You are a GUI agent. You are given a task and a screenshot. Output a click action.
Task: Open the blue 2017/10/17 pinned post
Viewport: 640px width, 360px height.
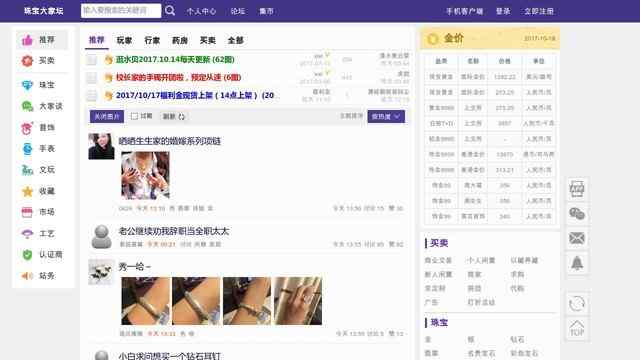(x=195, y=96)
